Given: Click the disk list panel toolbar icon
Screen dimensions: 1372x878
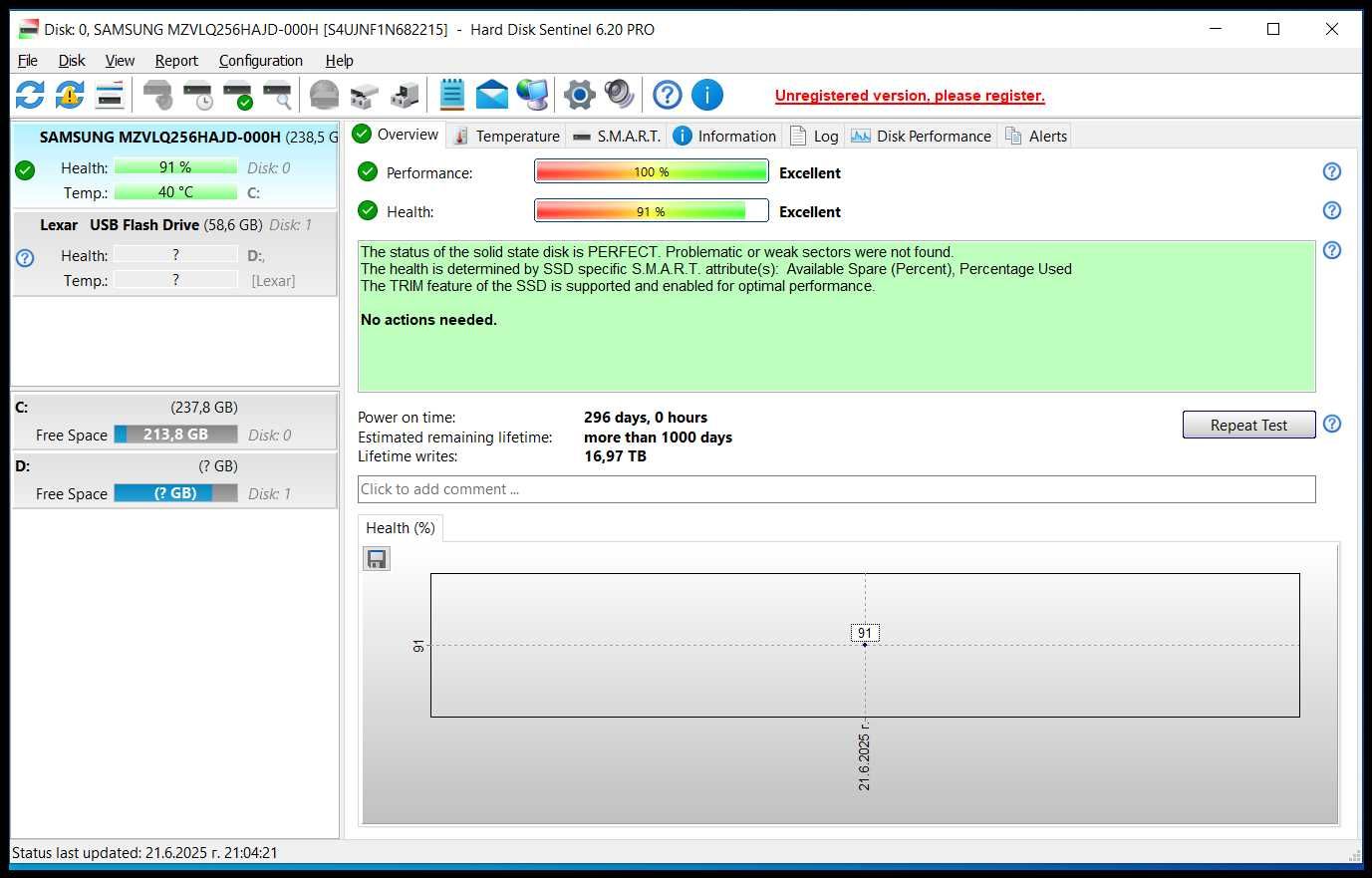Looking at the screenshot, I should 110,95.
